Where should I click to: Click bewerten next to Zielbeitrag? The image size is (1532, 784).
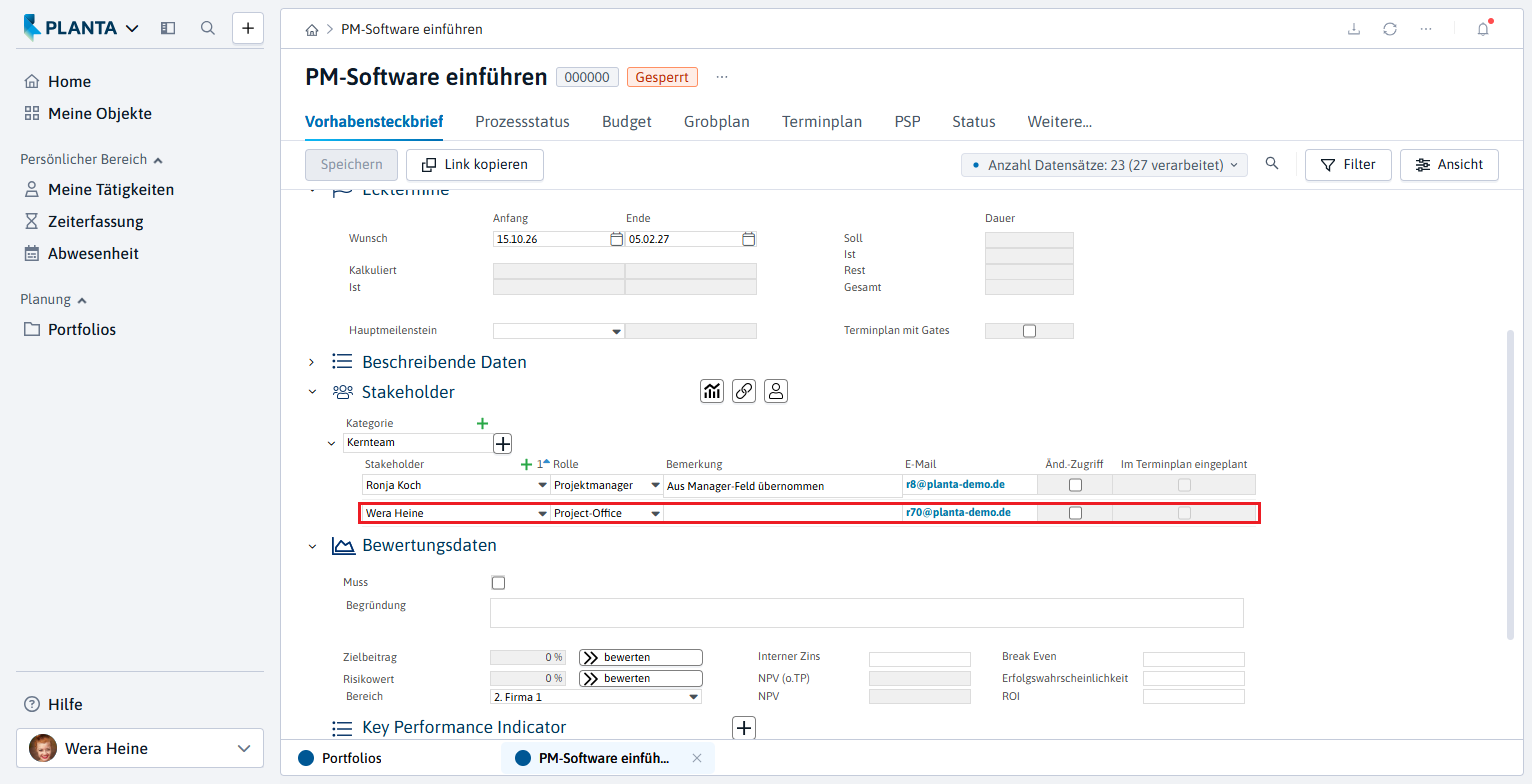pyautogui.click(x=641, y=657)
